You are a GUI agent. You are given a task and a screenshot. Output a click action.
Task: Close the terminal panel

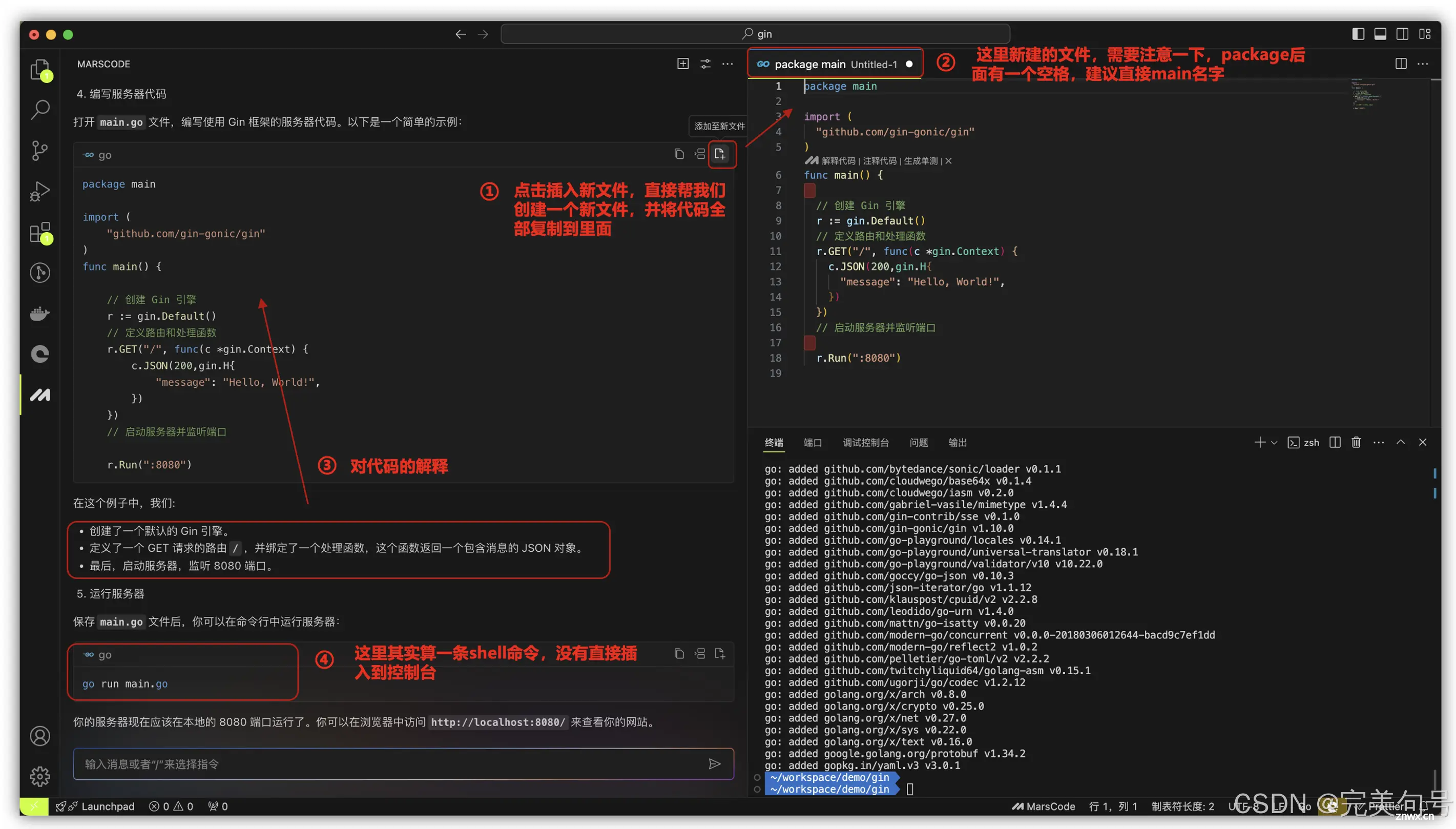tap(1422, 442)
